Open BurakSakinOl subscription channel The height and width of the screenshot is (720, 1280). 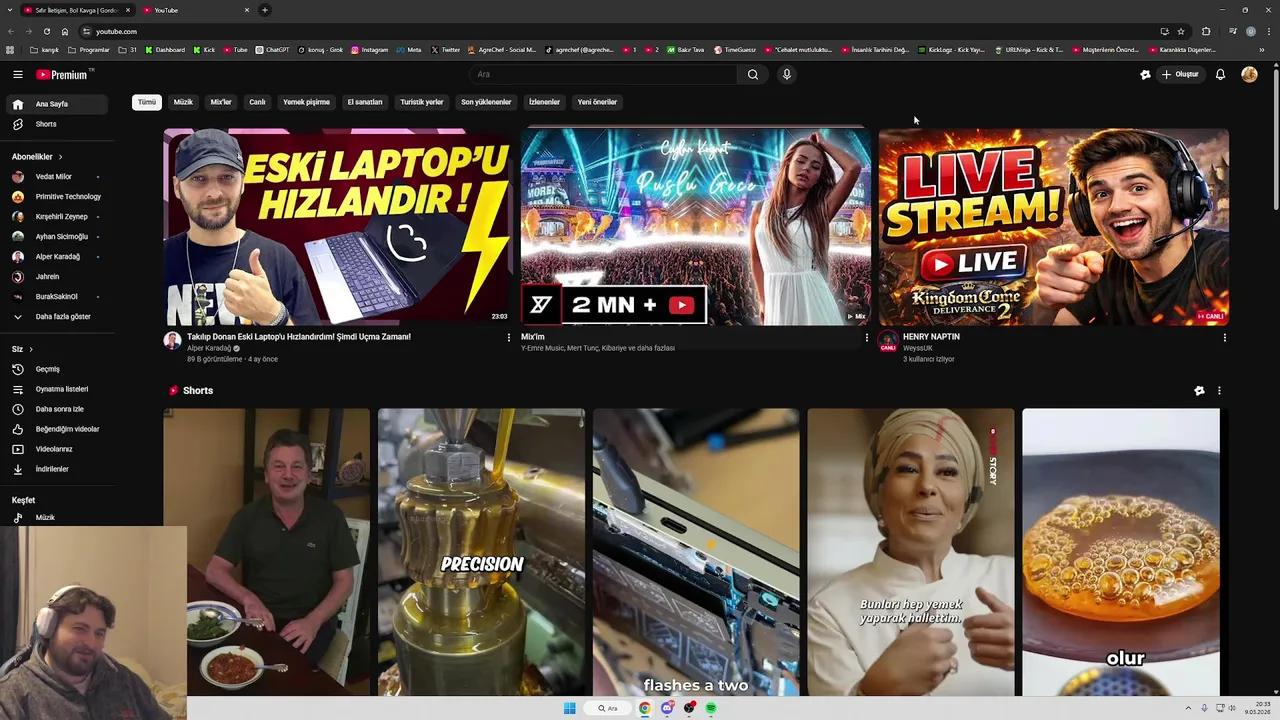pos(56,297)
